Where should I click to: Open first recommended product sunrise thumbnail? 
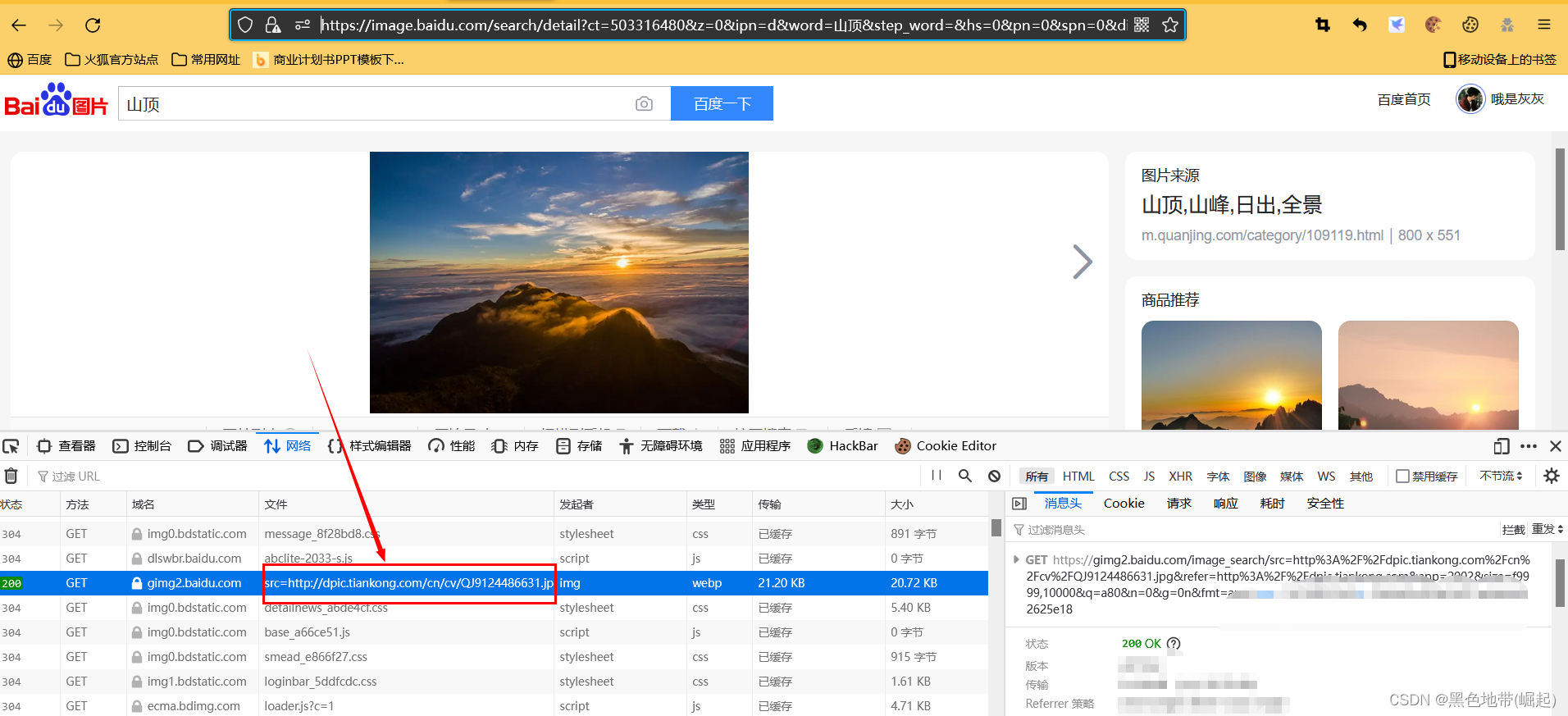click(1231, 375)
